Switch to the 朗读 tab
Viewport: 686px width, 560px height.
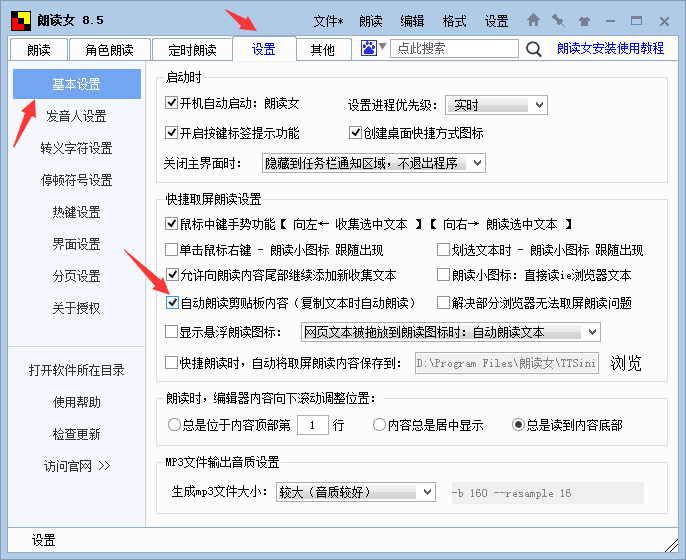[x=38, y=50]
